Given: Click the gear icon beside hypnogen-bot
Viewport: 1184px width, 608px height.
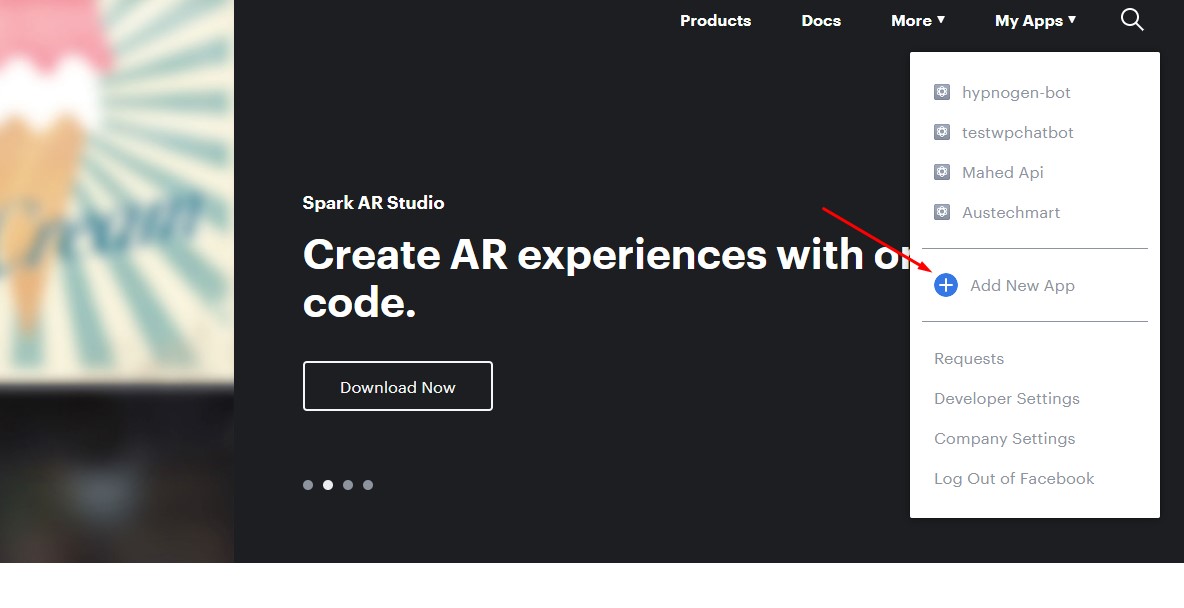Looking at the screenshot, I should (942, 92).
